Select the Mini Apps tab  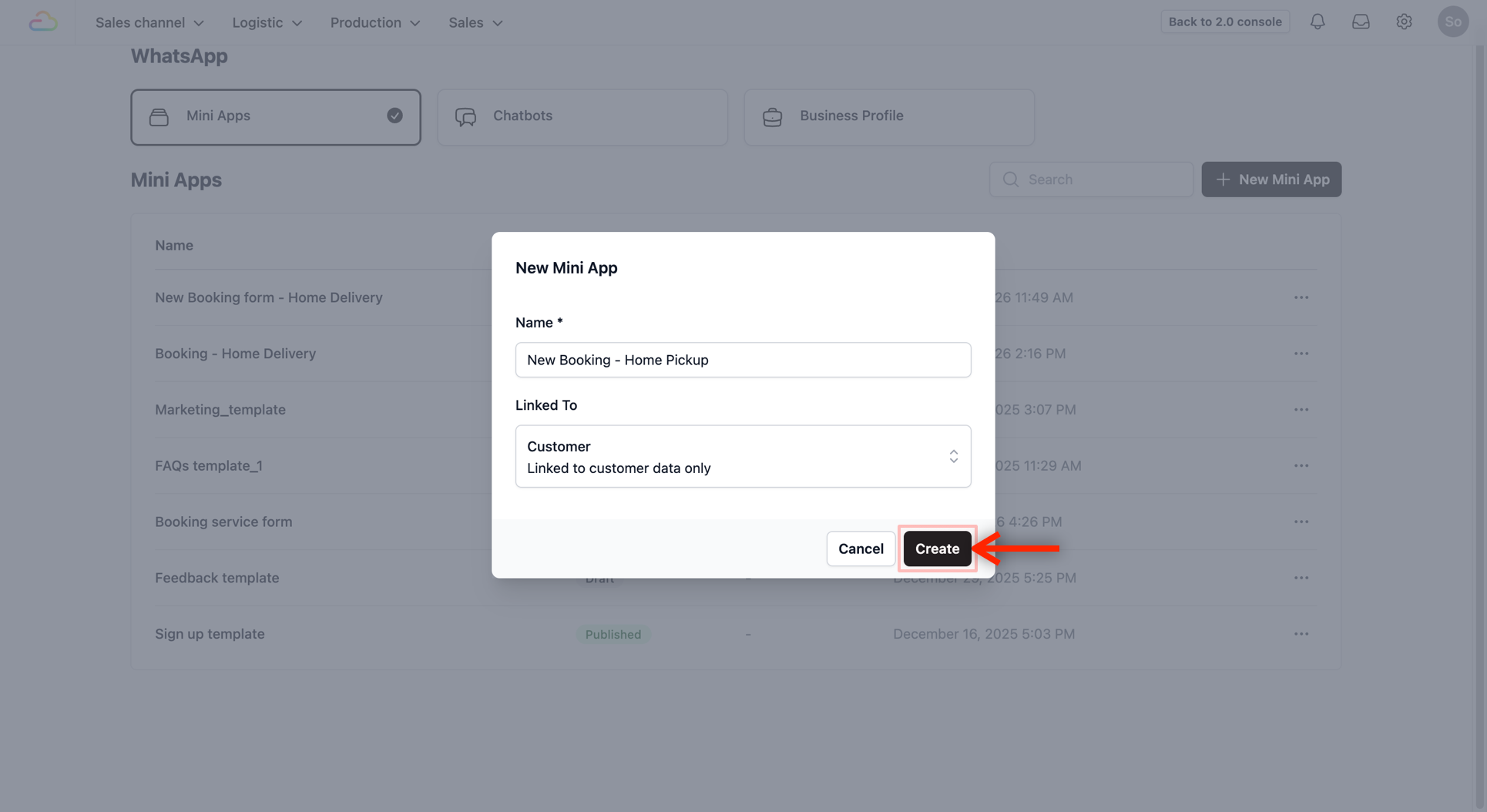pyautogui.click(x=276, y=117)
